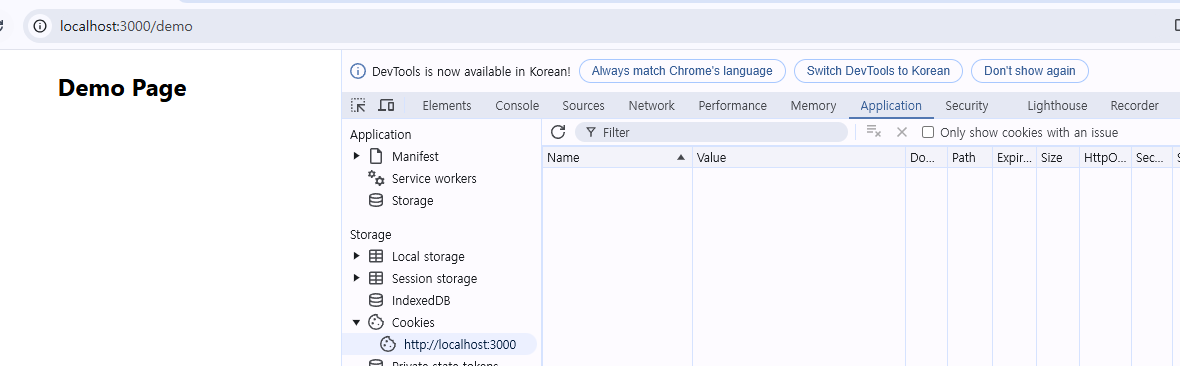Viewport: 1180px width, 366px height.
Task: Select the inspect element picker icon
Action: click(x=359, y=105)
